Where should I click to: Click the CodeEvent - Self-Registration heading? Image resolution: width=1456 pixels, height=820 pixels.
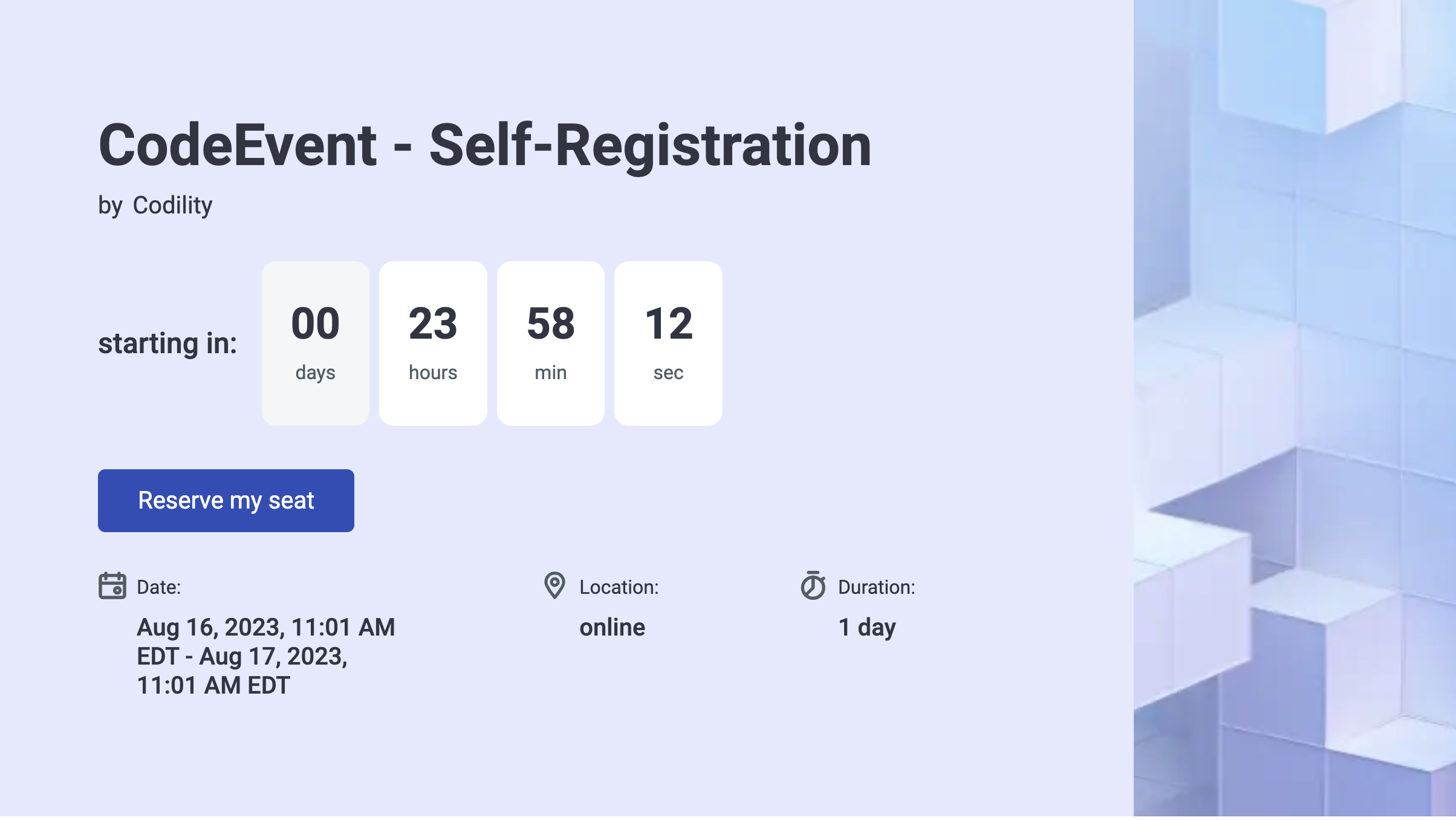point(485,145)
